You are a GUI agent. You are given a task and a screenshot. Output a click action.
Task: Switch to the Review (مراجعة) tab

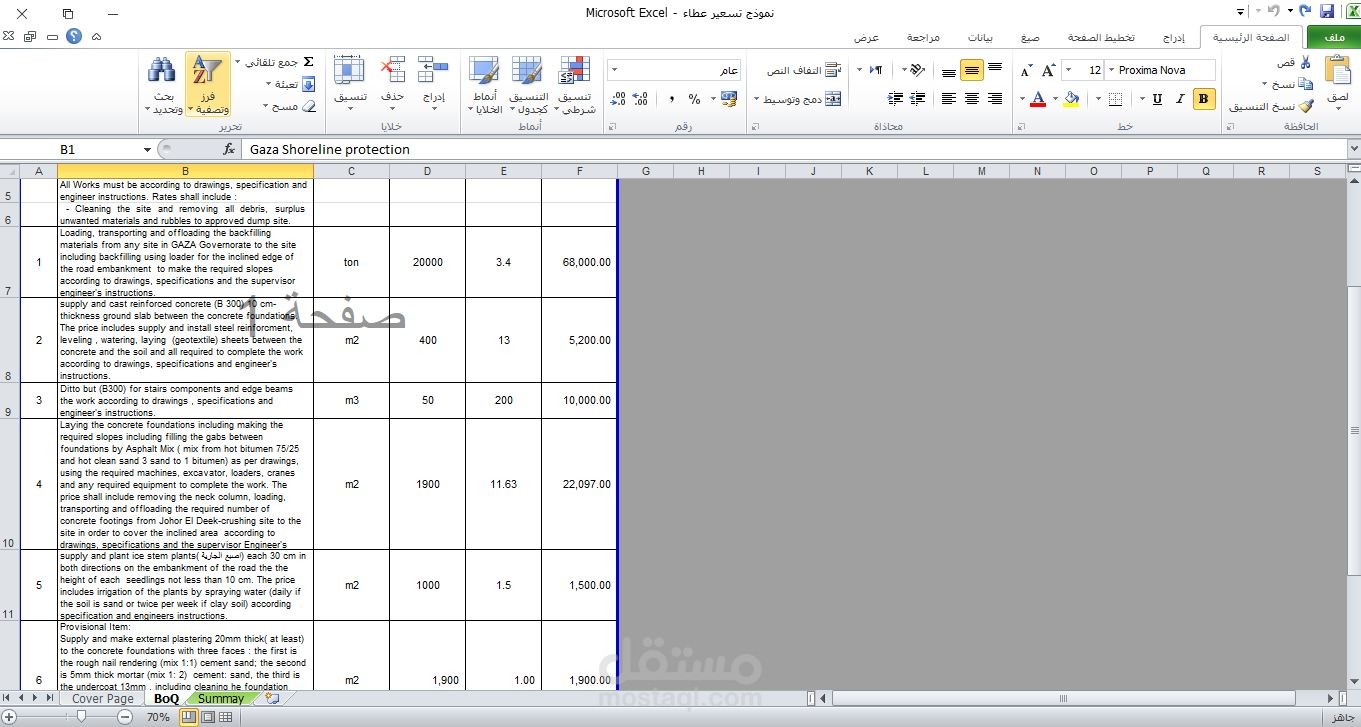(923, 37)
